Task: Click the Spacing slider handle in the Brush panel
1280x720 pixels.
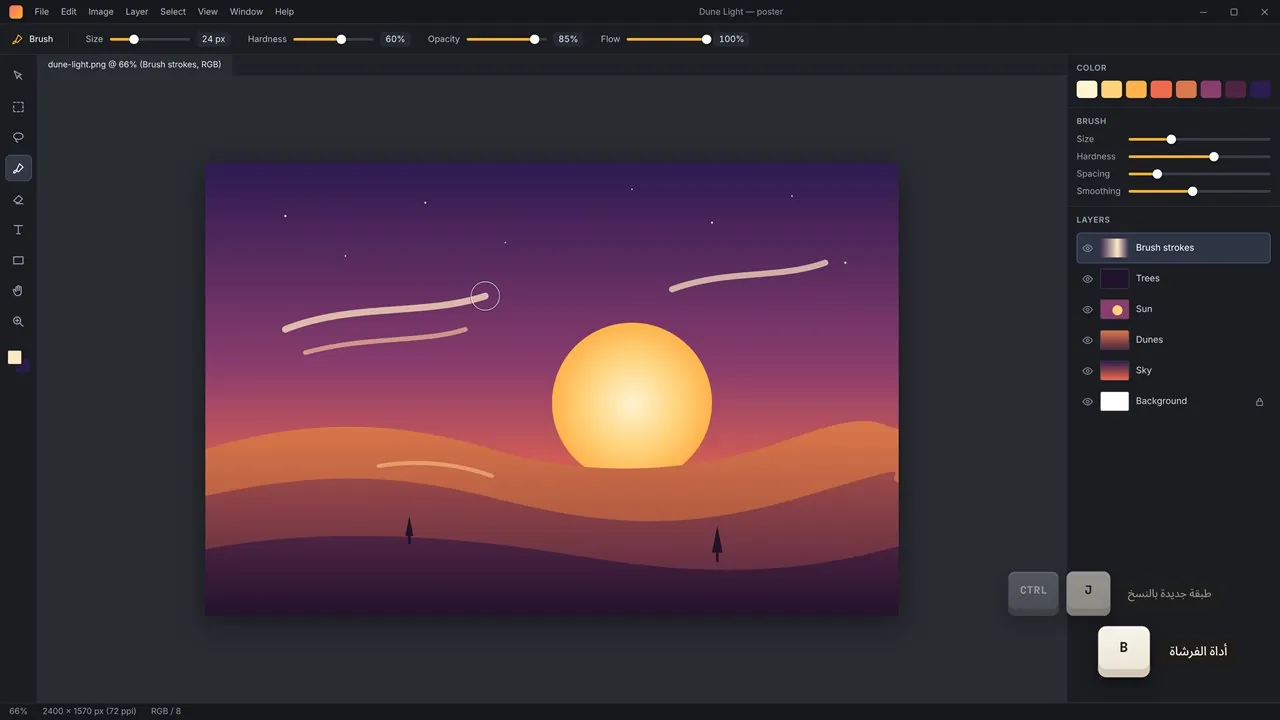Action: [x=1157, y=174]
